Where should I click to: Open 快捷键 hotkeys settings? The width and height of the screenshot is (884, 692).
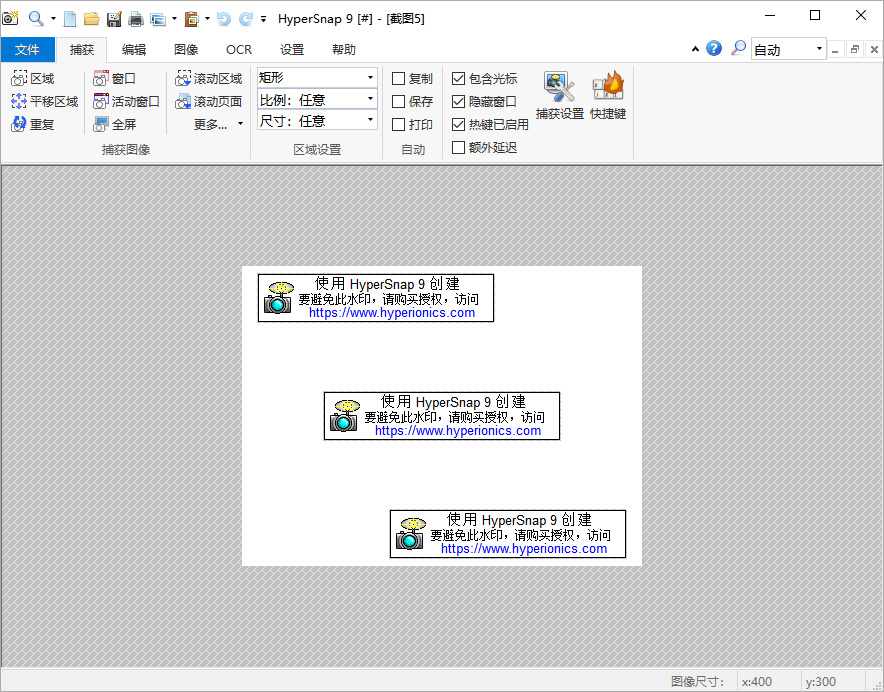tap(608, 95)
